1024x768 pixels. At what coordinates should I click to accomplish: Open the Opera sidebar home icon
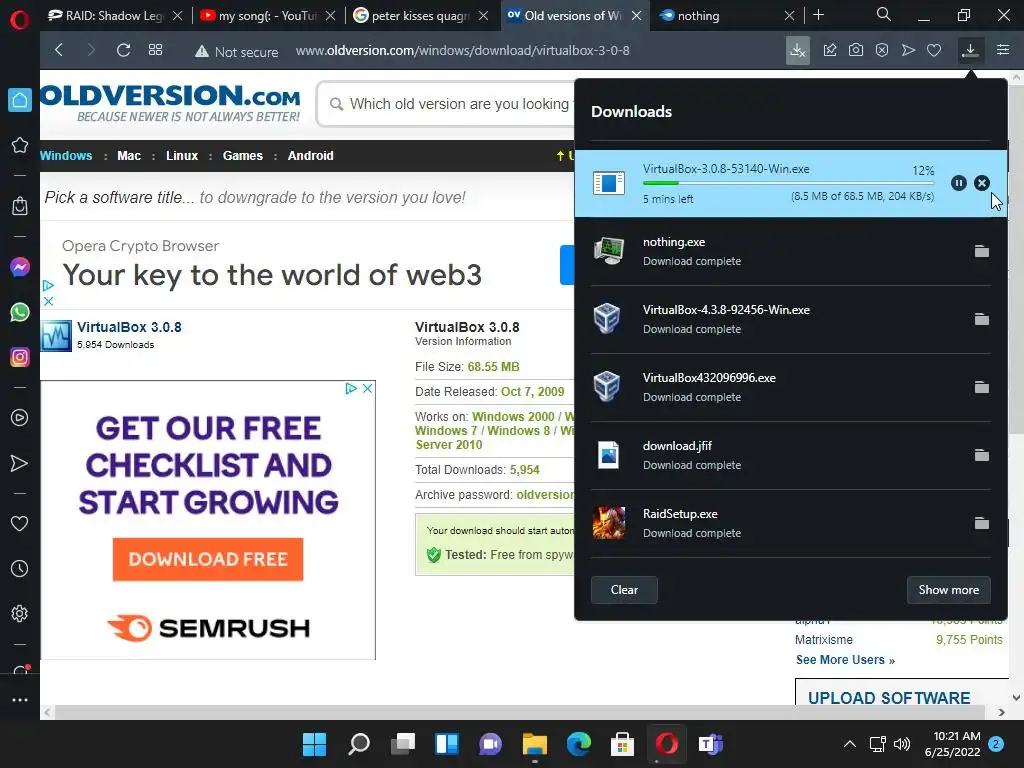click(x=20, y=100)
